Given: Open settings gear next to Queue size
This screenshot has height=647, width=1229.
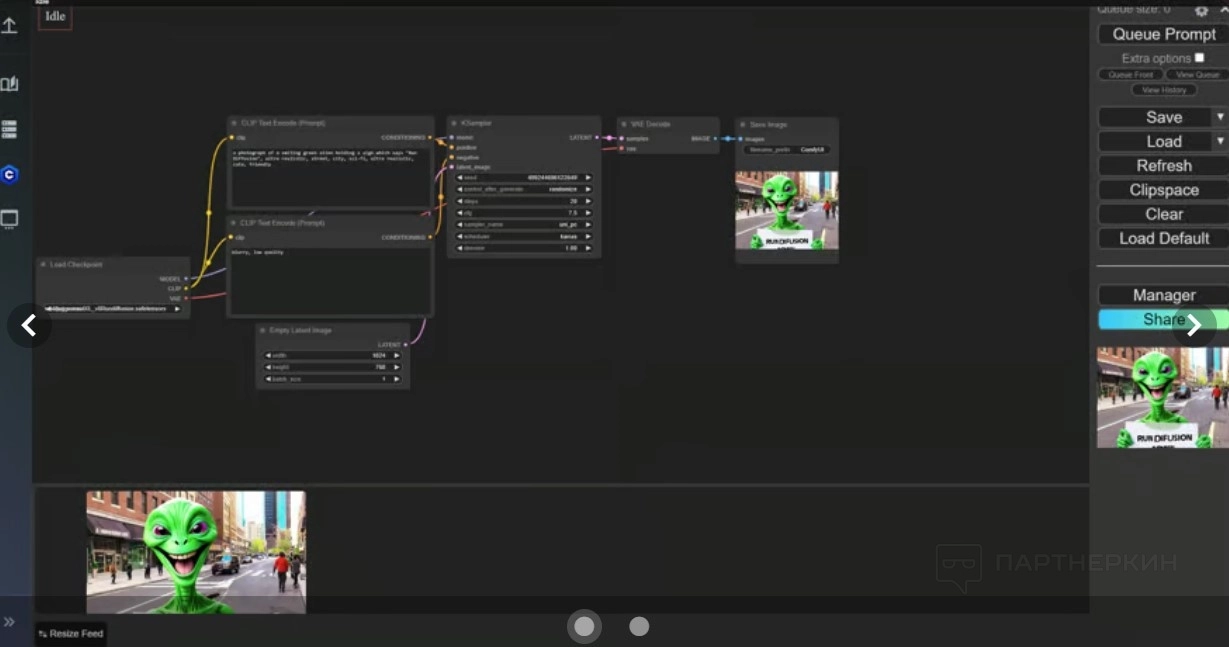Looking at the screenshot, I should (x=1201, y=10).
